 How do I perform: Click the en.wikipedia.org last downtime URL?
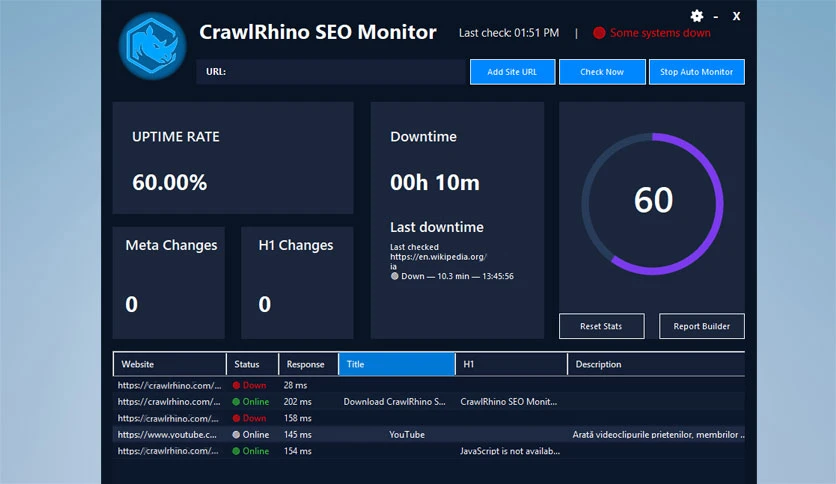438,257
